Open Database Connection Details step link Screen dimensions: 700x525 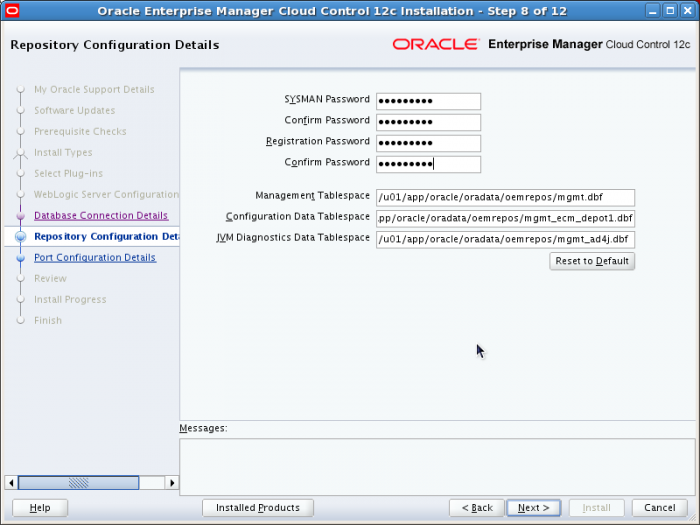(101, 216)
